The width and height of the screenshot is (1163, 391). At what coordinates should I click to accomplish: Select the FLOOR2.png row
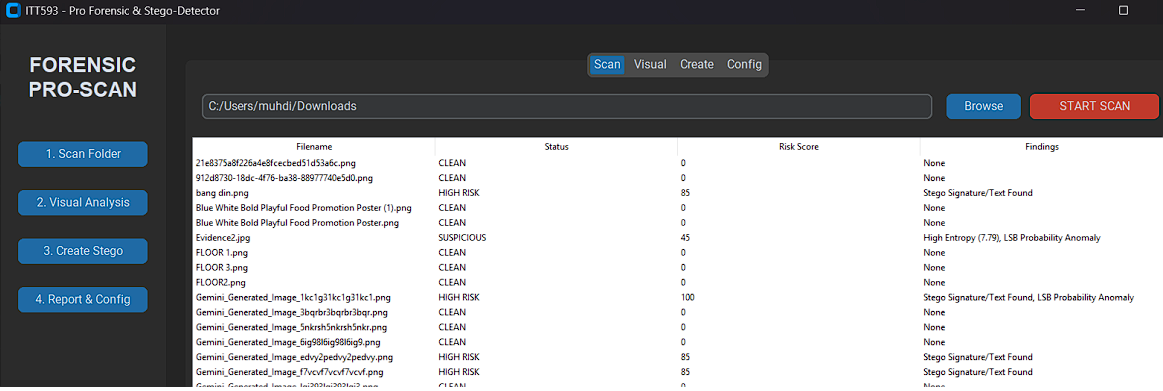678,282
